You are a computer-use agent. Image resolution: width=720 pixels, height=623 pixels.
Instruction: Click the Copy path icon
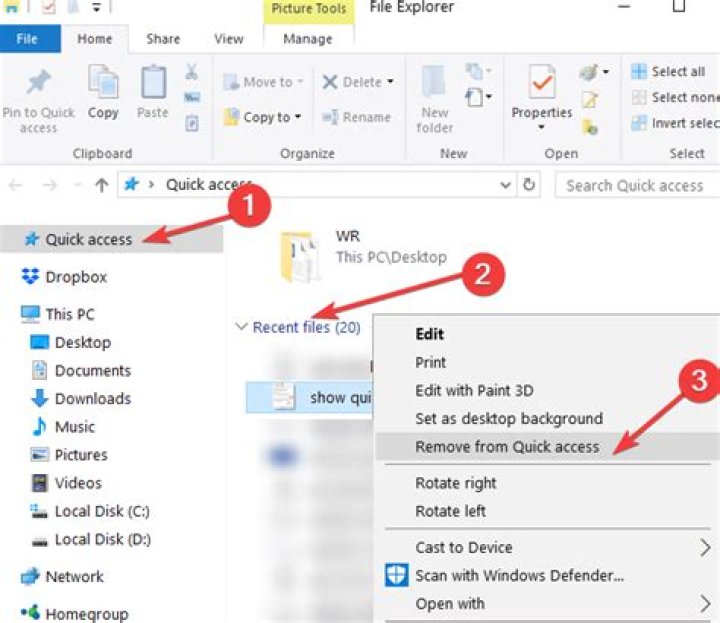[x=192, y=97]
